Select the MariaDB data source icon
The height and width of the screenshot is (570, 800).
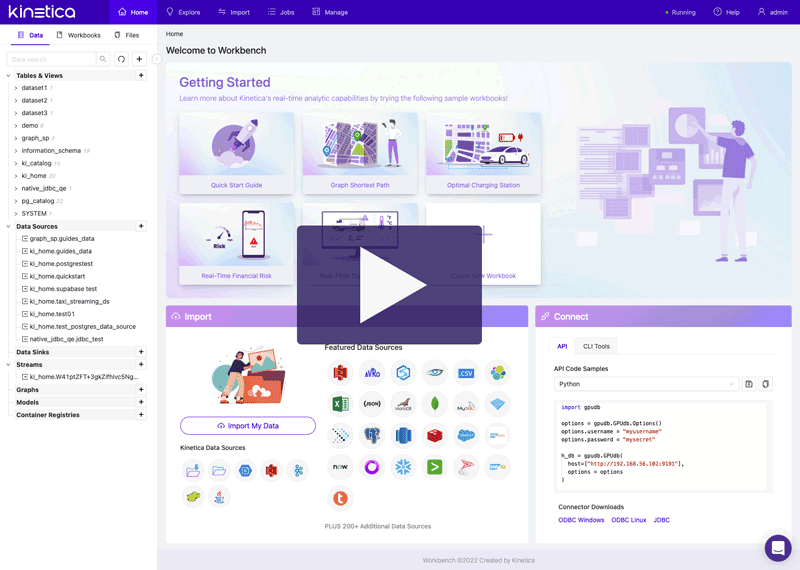403,404
